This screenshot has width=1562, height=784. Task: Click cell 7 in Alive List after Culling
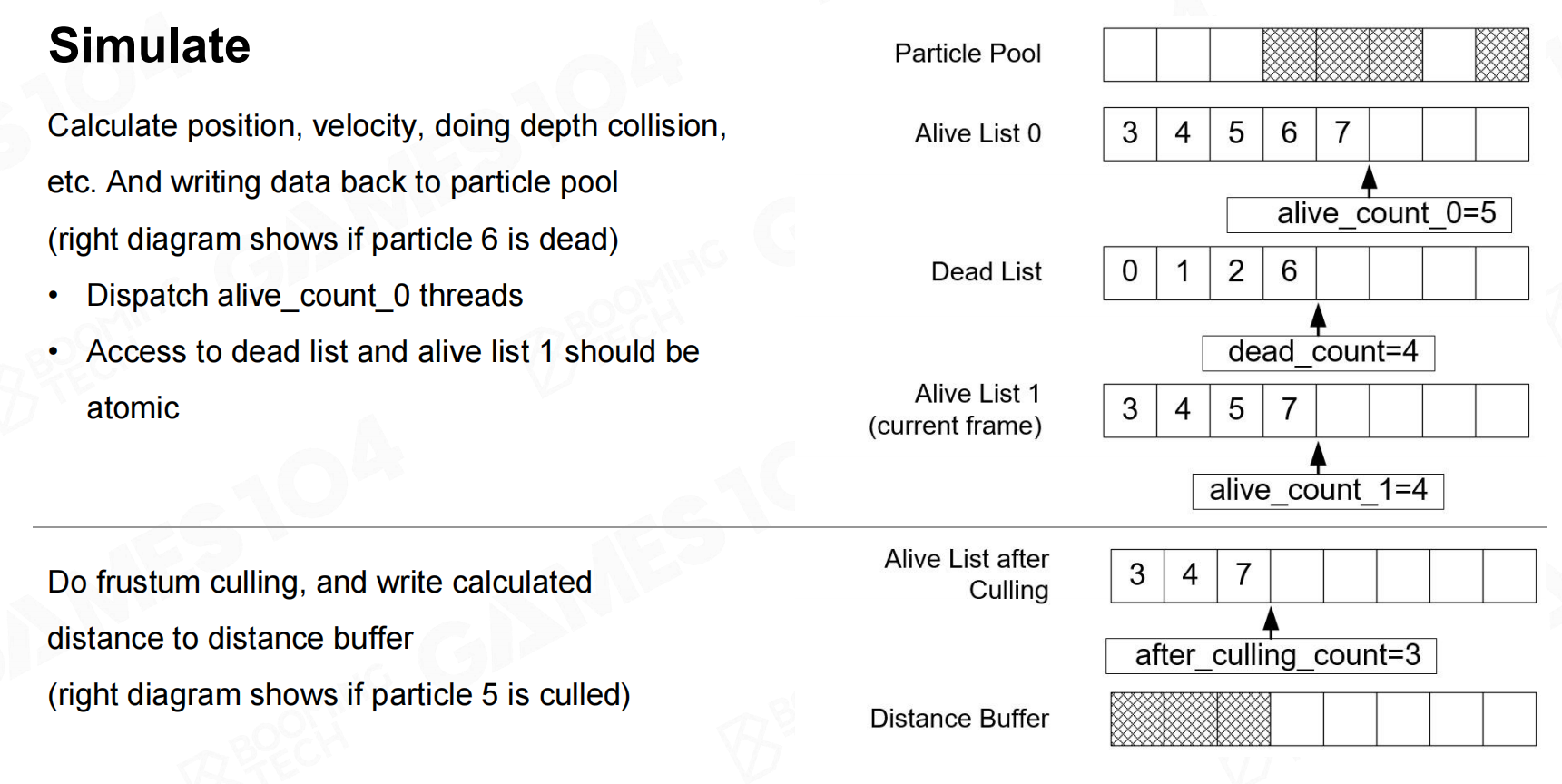coord(1244,575)
